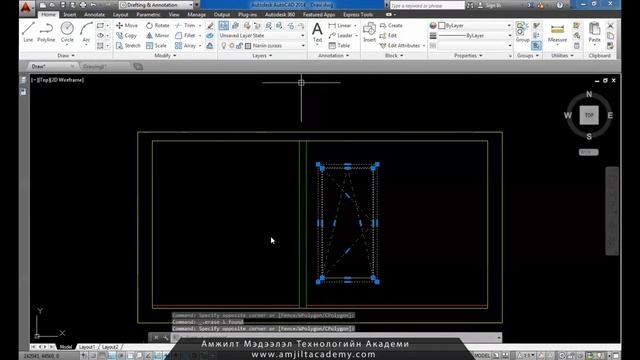Click the Paste tool
This screenshot has width=640, height=360.
pyautogui.click(x=594, y=32)
